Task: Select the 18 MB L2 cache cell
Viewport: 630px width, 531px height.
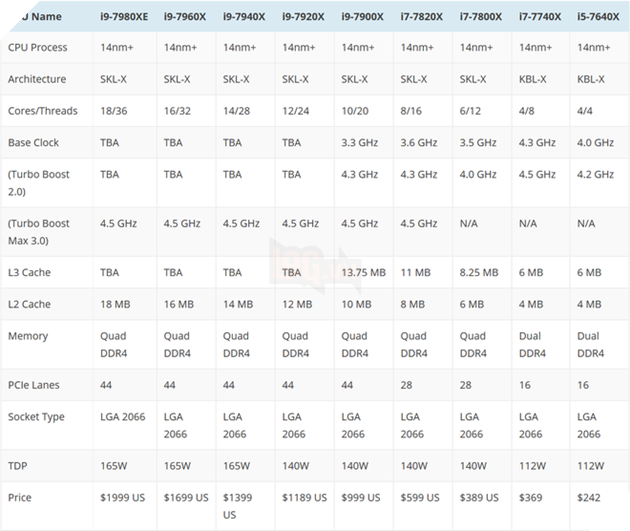Action: click(115, 304)
